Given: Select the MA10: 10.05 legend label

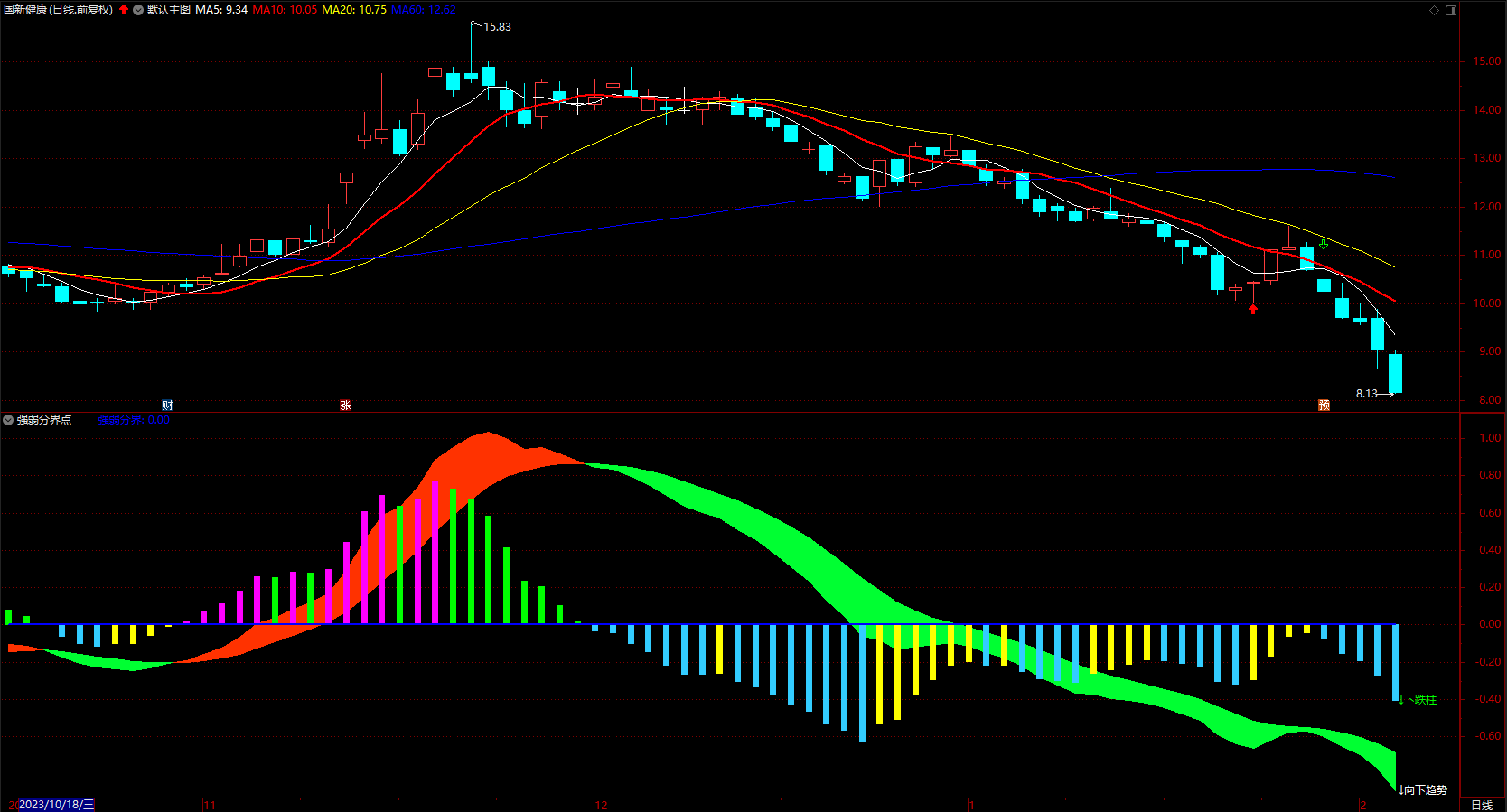Looking at the screenshot, I should click(x=285, y=10).
